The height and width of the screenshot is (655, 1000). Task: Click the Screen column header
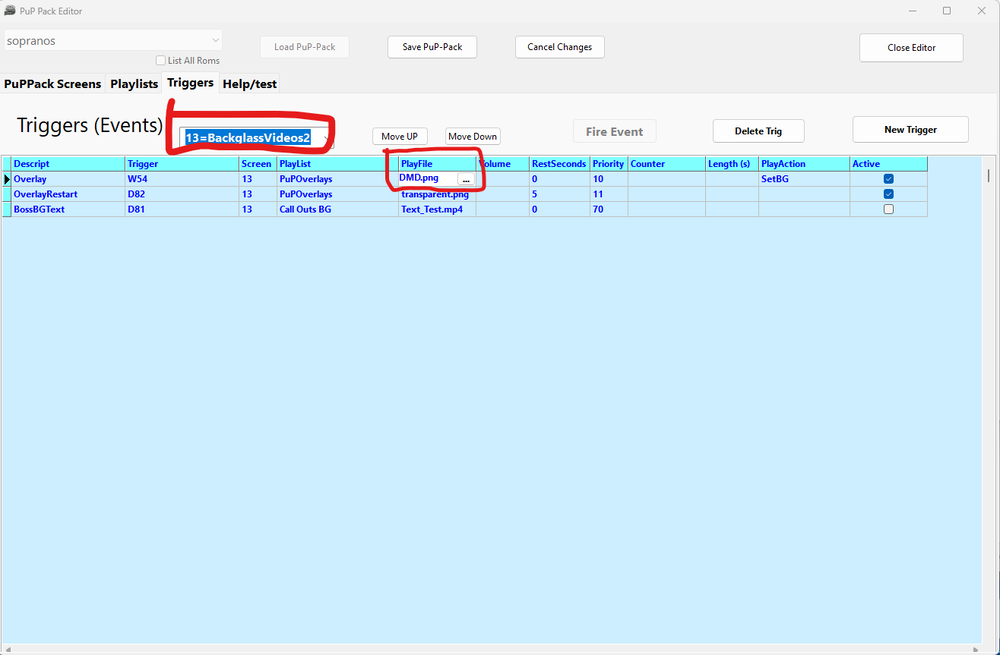click(258, 164)
